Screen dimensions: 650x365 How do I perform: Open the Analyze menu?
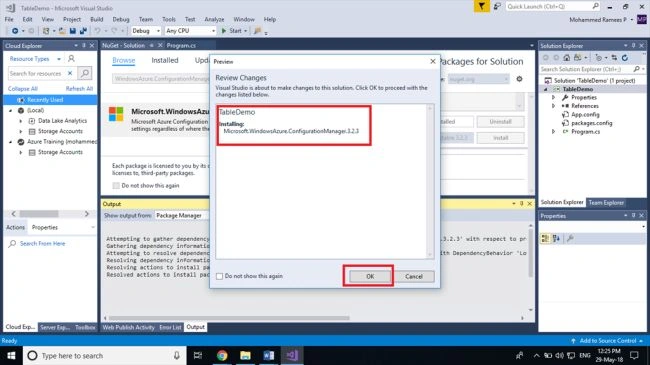(214, 19)
